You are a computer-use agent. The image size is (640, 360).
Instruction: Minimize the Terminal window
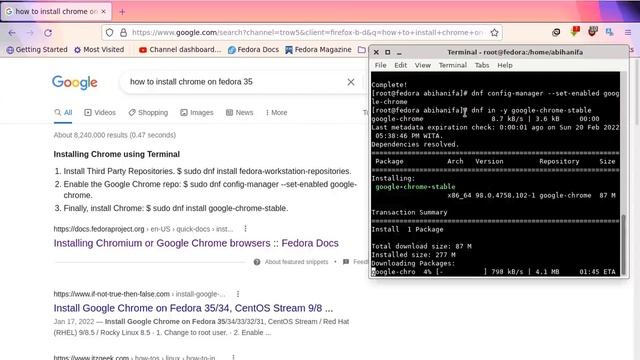399,53
